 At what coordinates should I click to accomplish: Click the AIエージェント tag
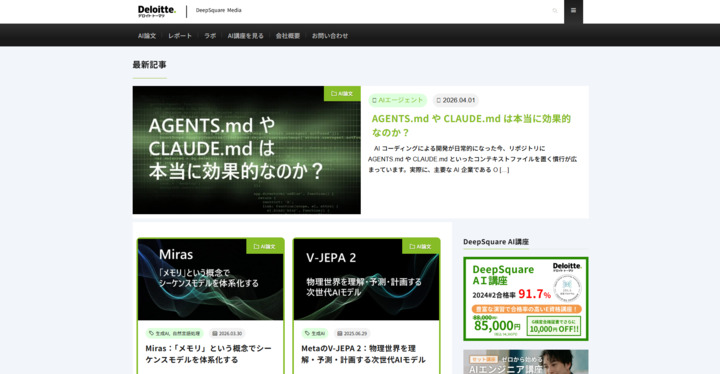coord(398,100)
